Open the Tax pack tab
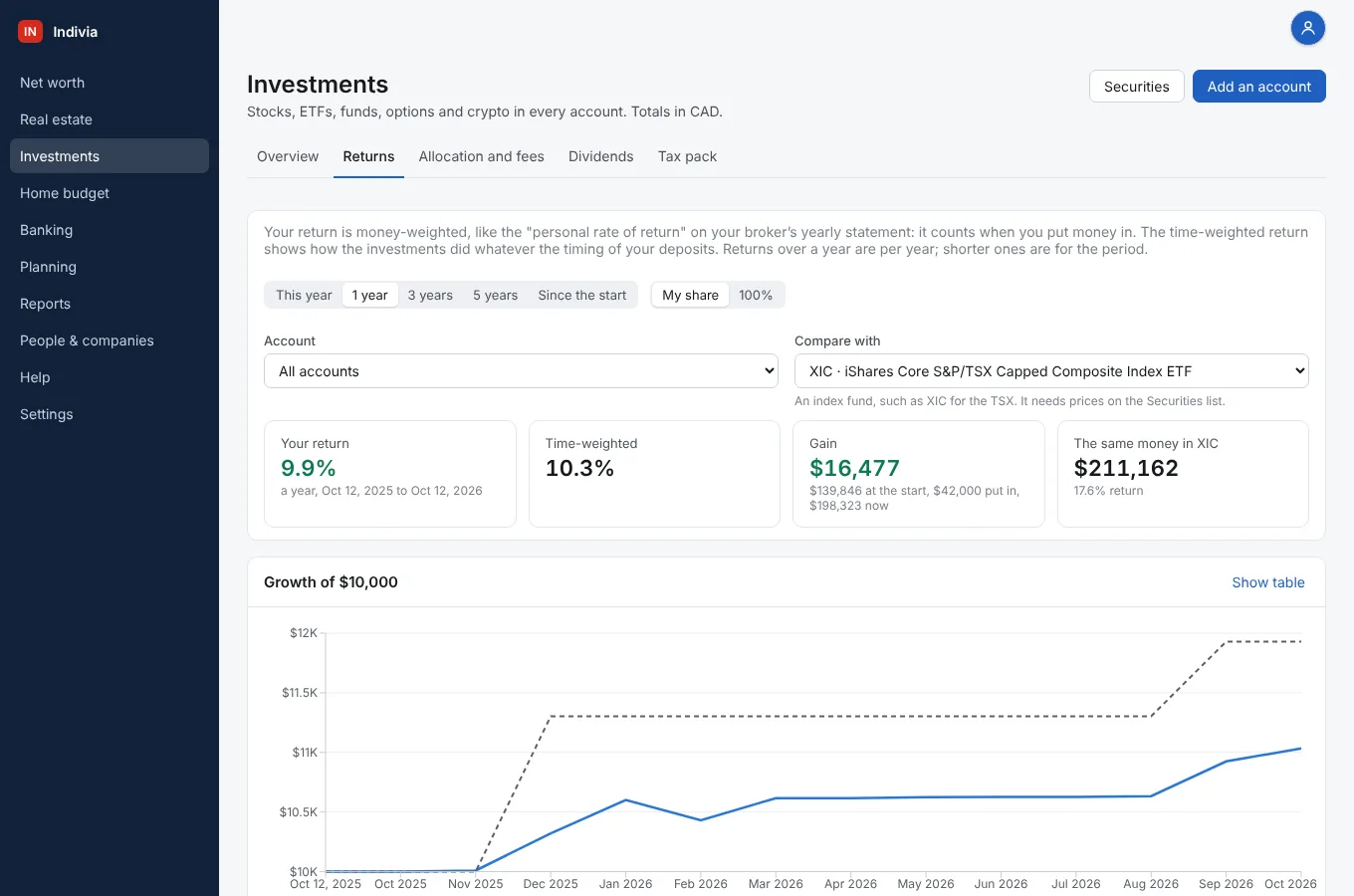The width and height of the screenshot is (1354, 896). point(687,156)
